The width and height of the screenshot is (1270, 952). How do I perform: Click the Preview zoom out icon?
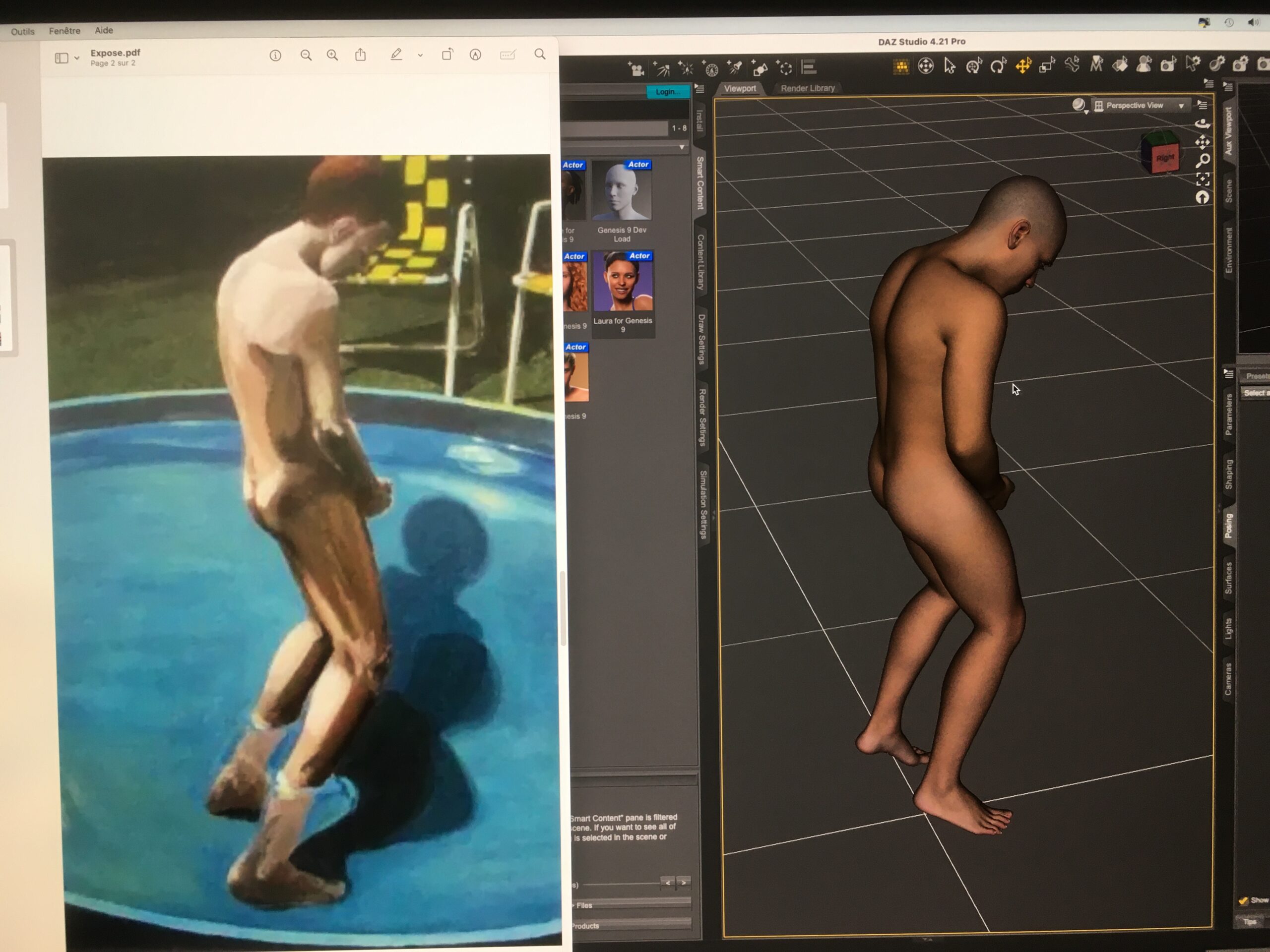pos(306,55)
